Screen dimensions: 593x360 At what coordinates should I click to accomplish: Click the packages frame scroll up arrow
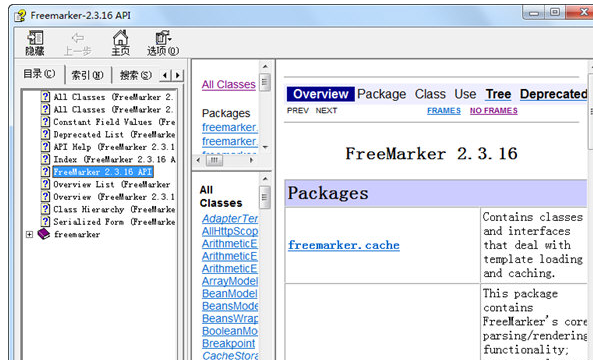pos(265,67)
